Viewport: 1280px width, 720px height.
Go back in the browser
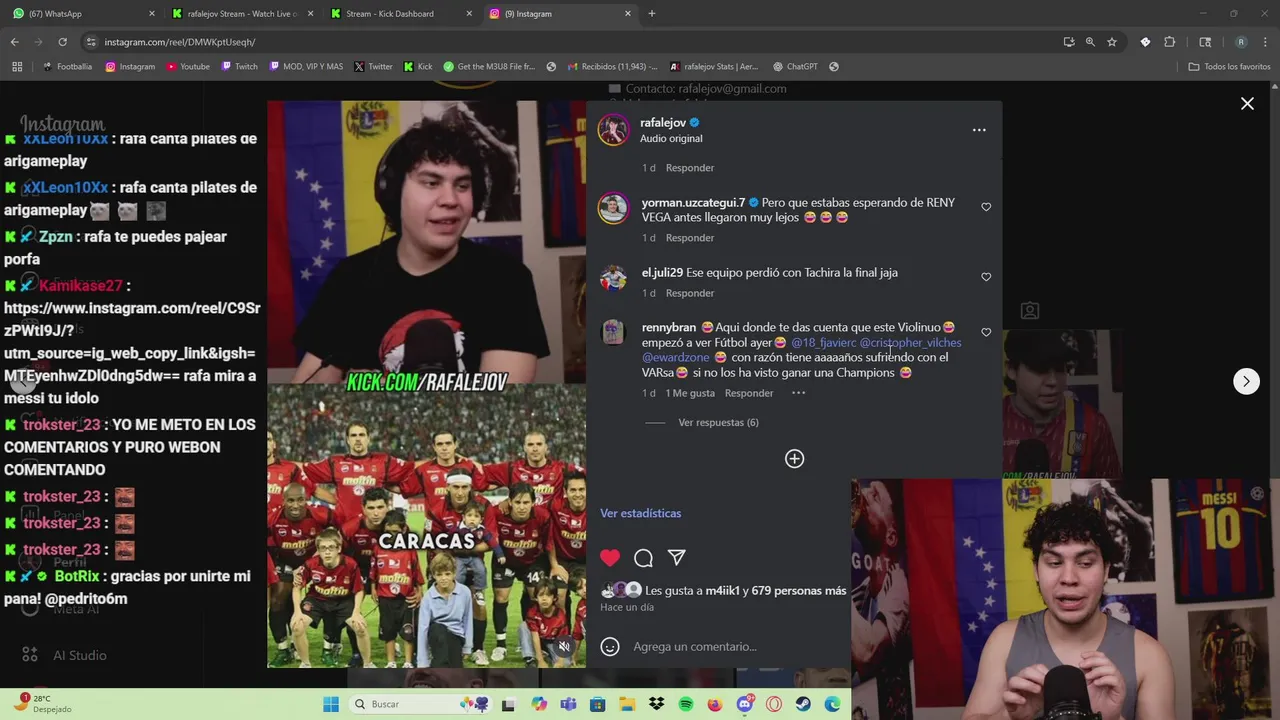[x=14, y=42]
